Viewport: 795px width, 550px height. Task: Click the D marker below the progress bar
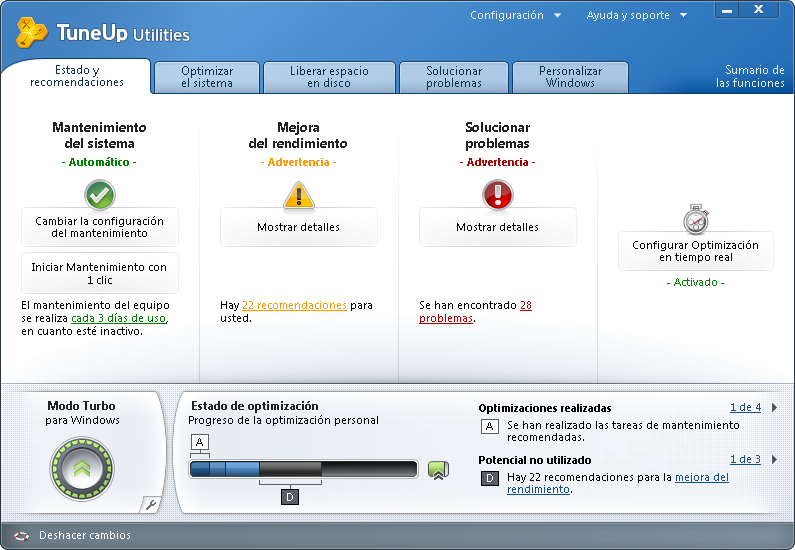[x=290, y=497]
